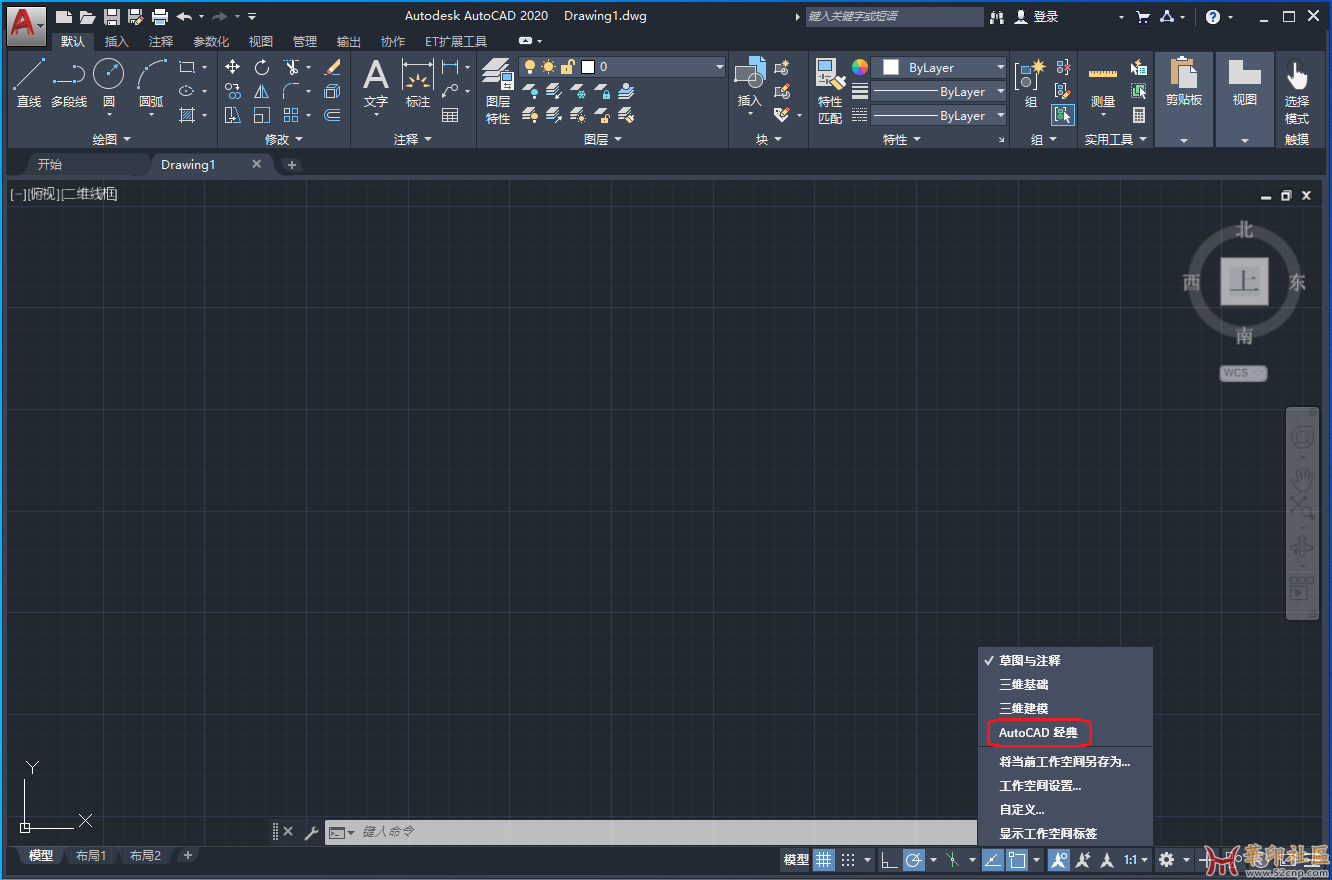The height and width of the screenshot is (880, 1332).
Task: Toggle Group Selection on/off in Group panel
Action: (1063, 115)
